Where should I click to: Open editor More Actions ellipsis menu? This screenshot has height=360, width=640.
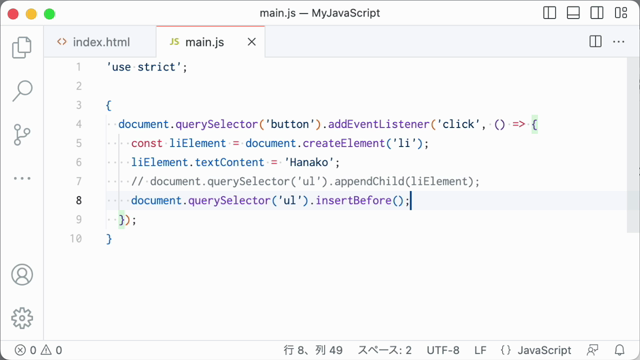pyautogui.click(x=619, y=42)
